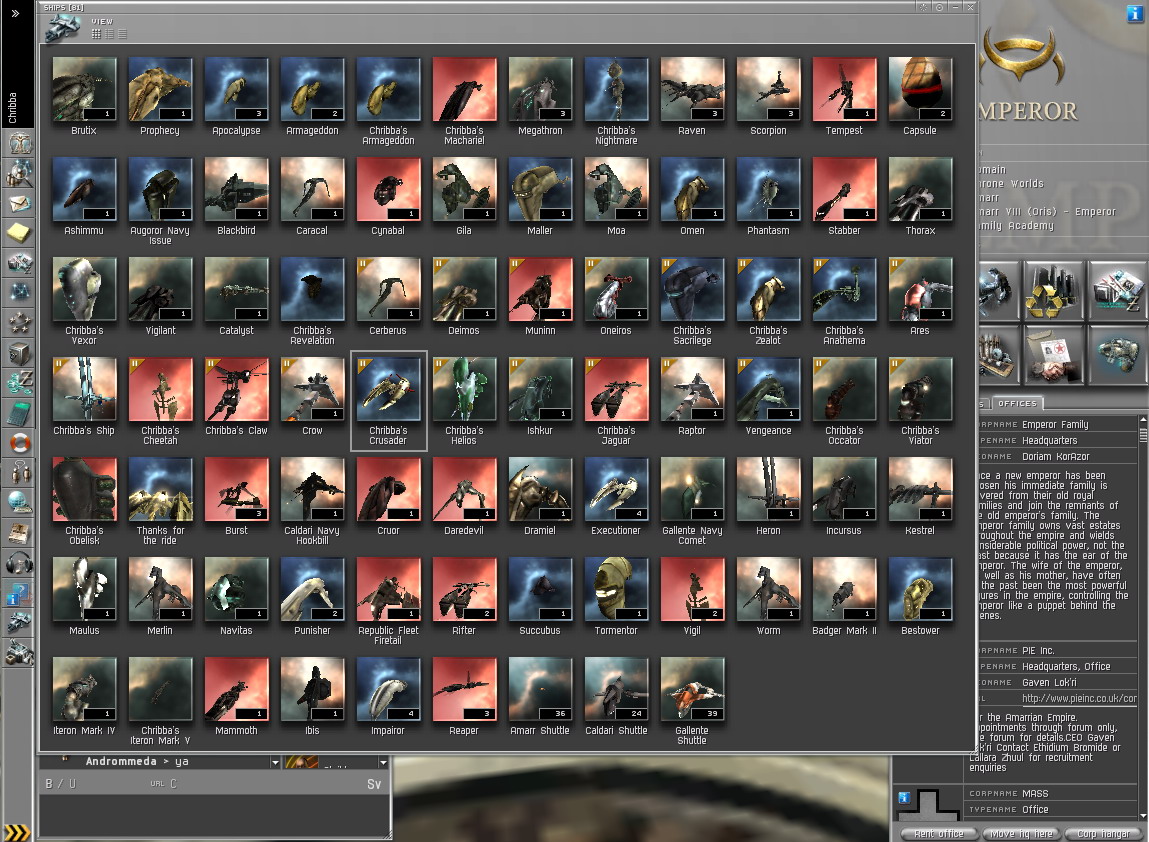
Task: Click the life ring Help icon
Action: (19, 443)
